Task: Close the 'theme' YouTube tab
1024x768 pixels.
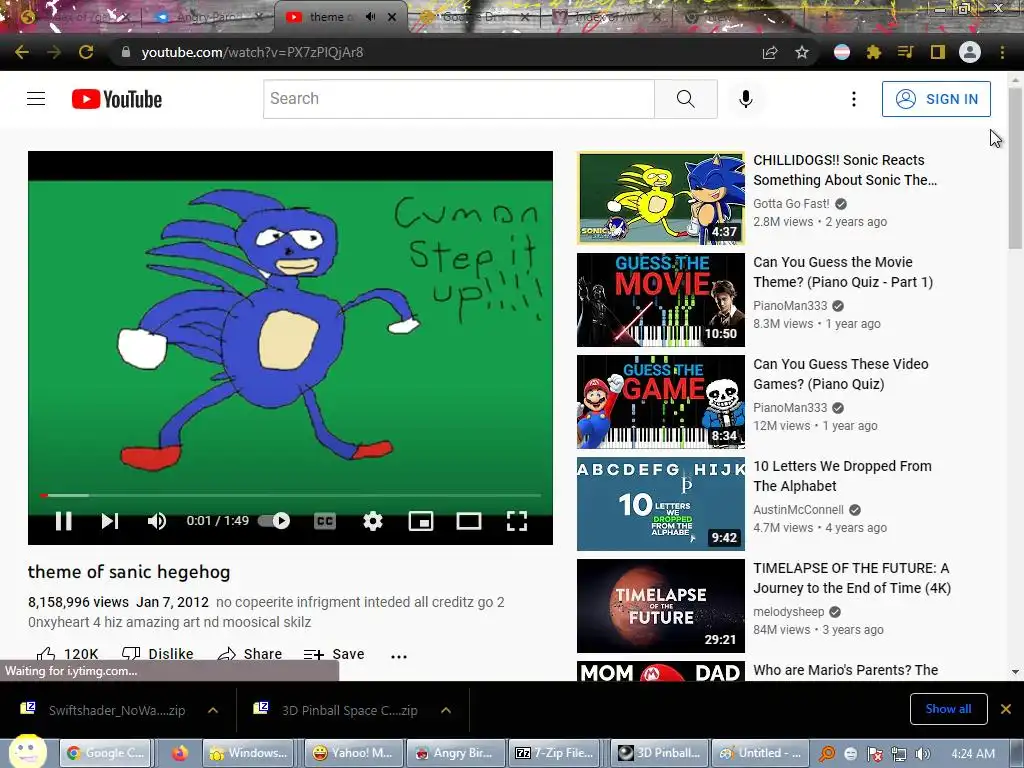Action: pyautogui.click(x=392, y=18)
